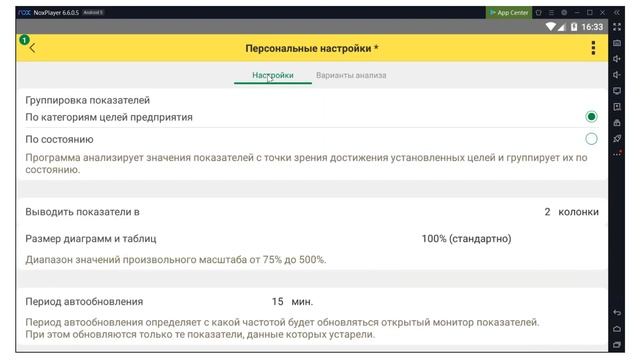This screenshot has height=360, width=640.
Task: Click the rocket cleanup sidebar icon
Action: [x=617, y=139]
